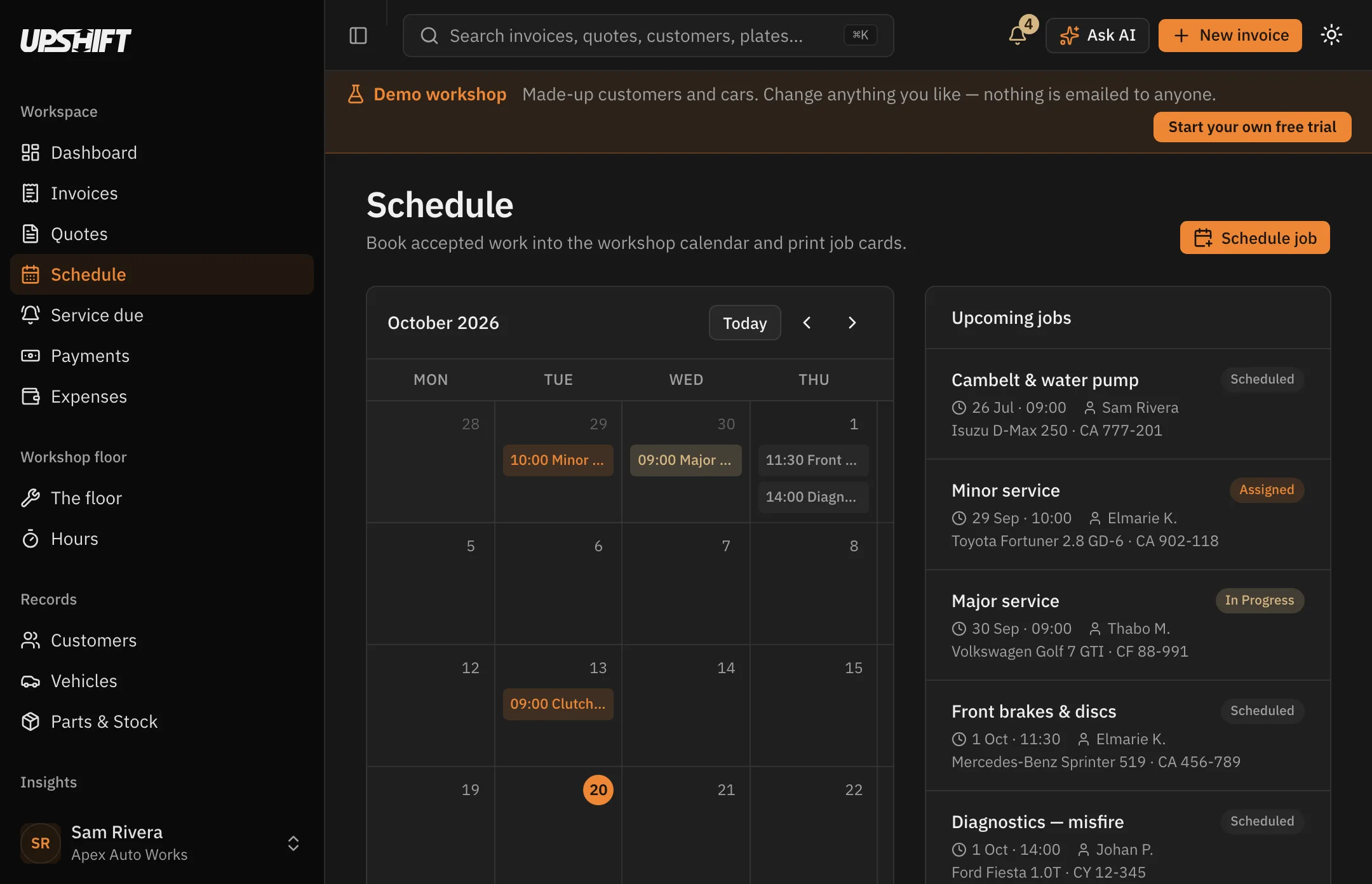The image size is (1372, 884).
Task: Click the In Progress status badge
Action: 1260,600
